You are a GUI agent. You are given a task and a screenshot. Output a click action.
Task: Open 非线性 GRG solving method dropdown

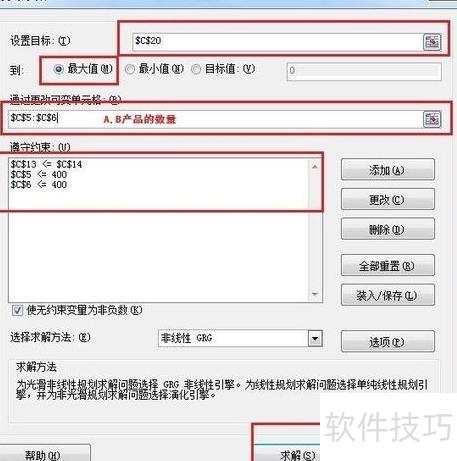[x=315, y=339]
